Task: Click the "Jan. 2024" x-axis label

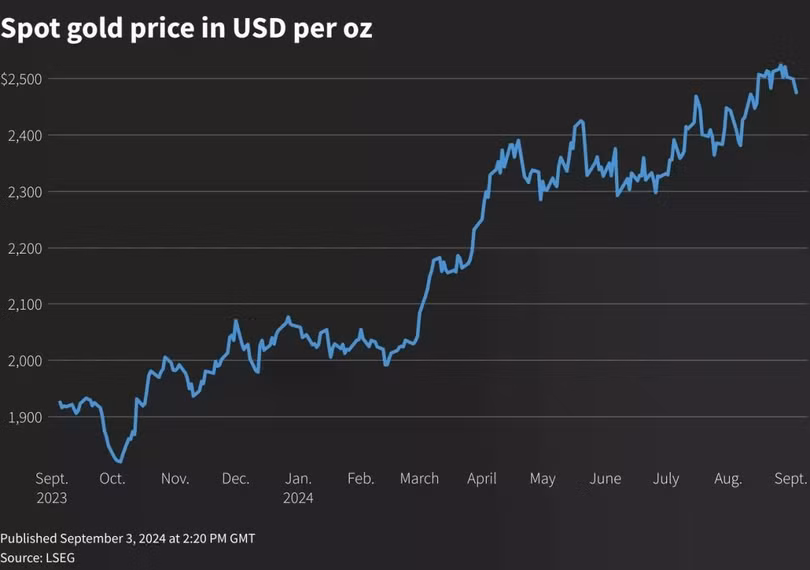Action: coord(299,487)
